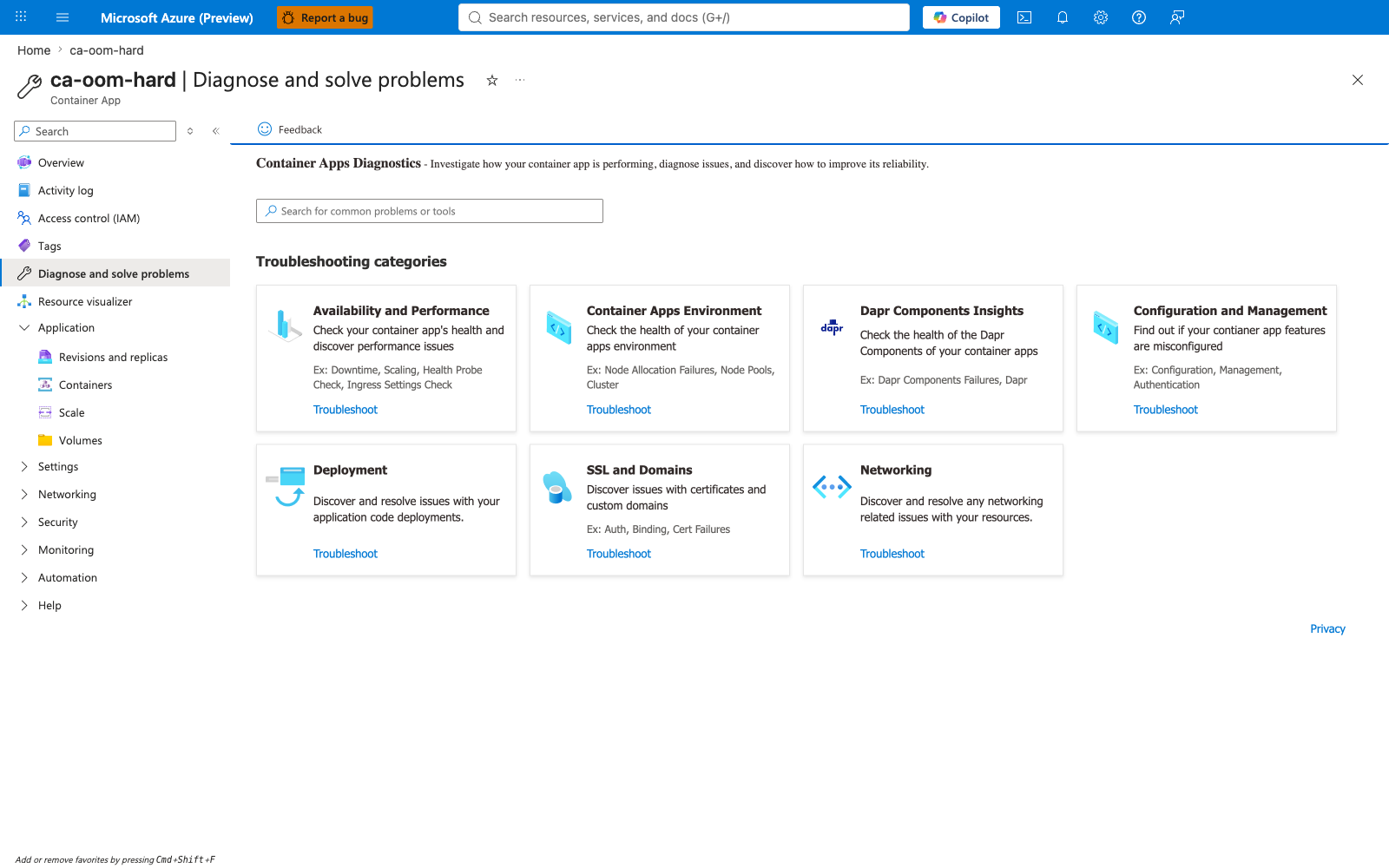Collapse the Application section in sidebar
The height and width of the screenshot is (868, 1389).
[24, 328]
